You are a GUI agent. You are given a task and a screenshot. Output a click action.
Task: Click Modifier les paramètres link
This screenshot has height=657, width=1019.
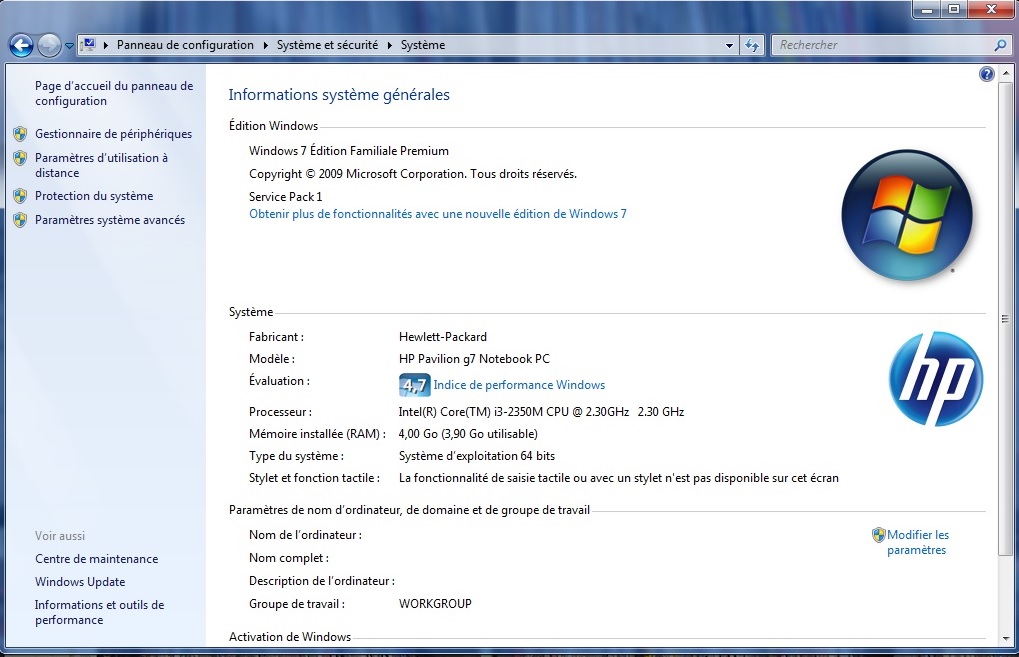point(918,542)
